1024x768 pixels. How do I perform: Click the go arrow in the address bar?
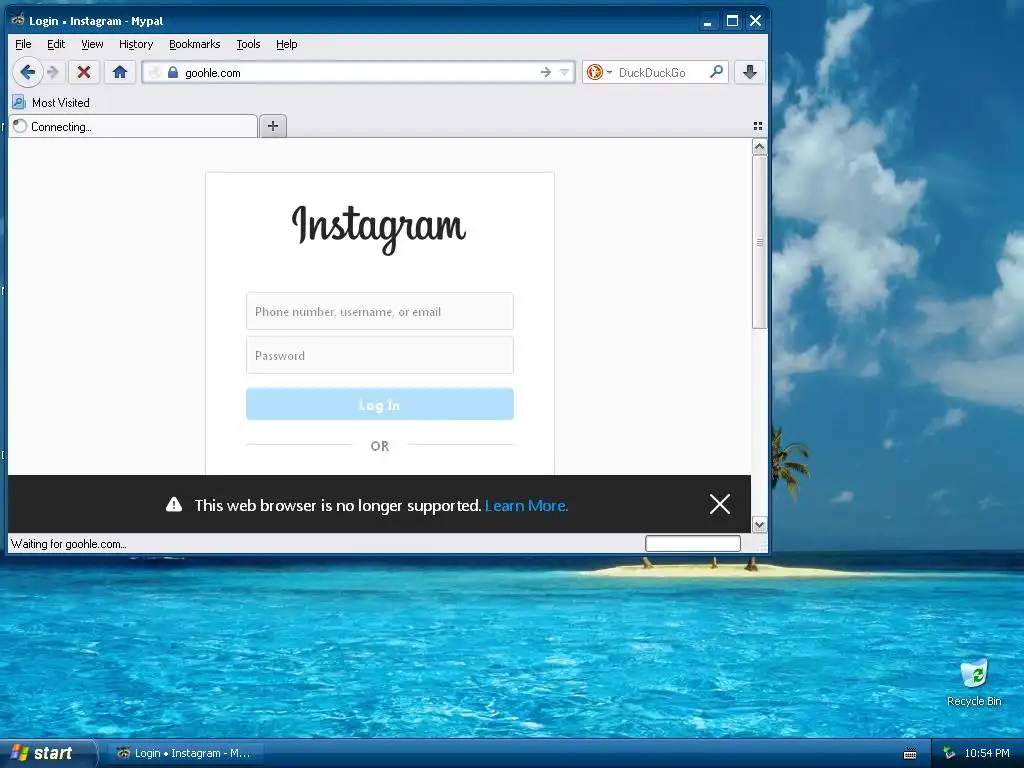pos(546,72)
